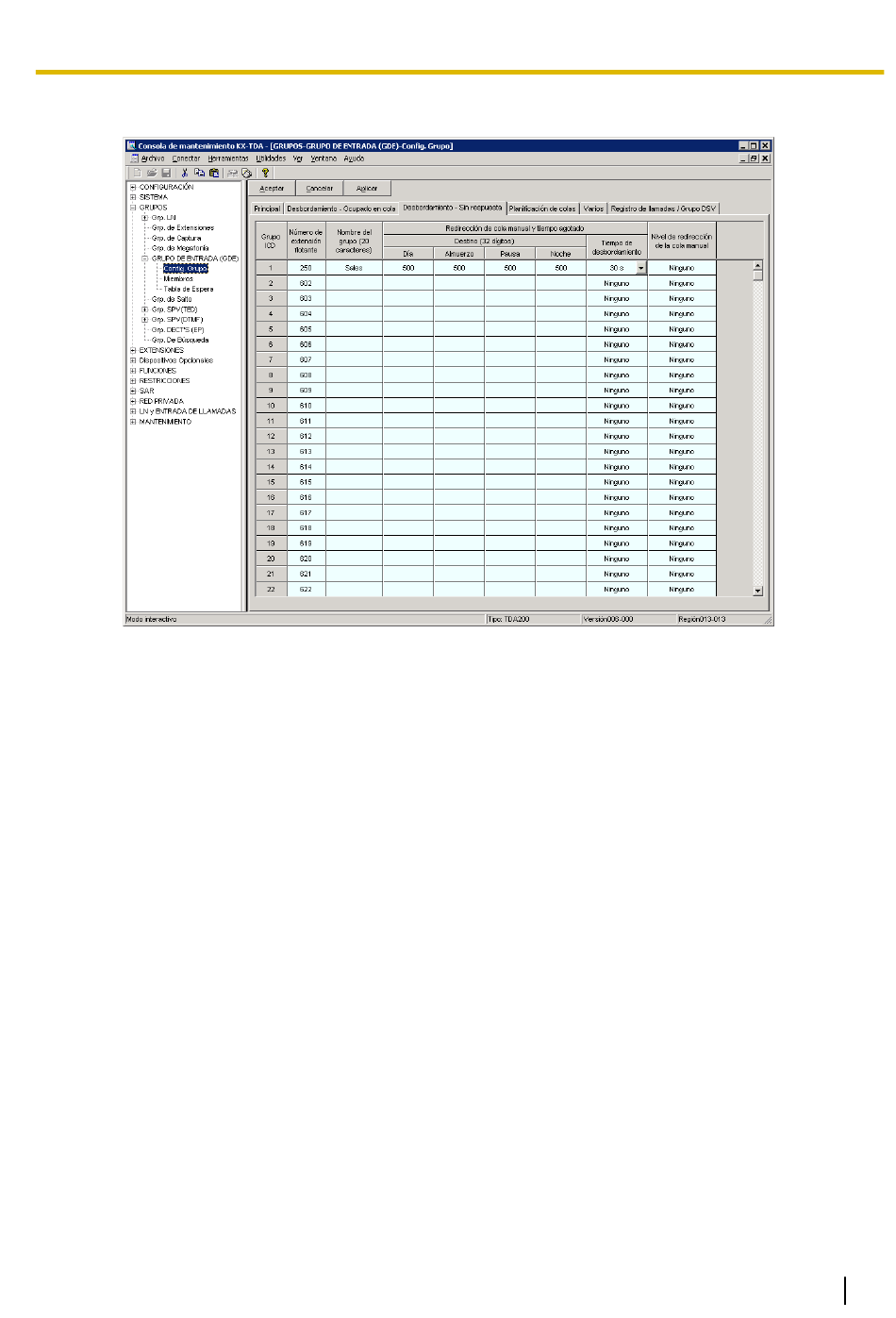The height and width of the screenshot is (1318, 896).
Task: Expand the CONFIGURACIÓN tree node
Action: [133, 187]
